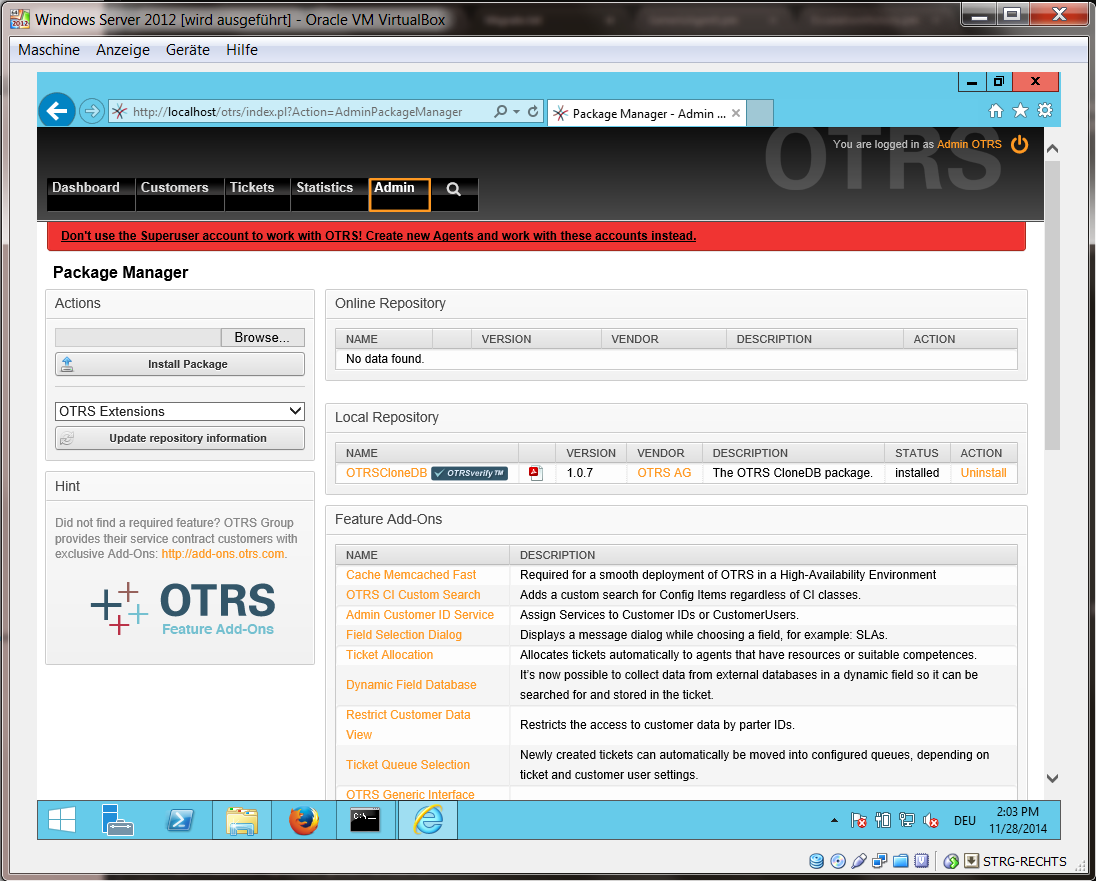This screenshot has width=1100, height=883.
Task: Open the PDF icon next to OTRSCloneDB
Action: tap(534, 472)
